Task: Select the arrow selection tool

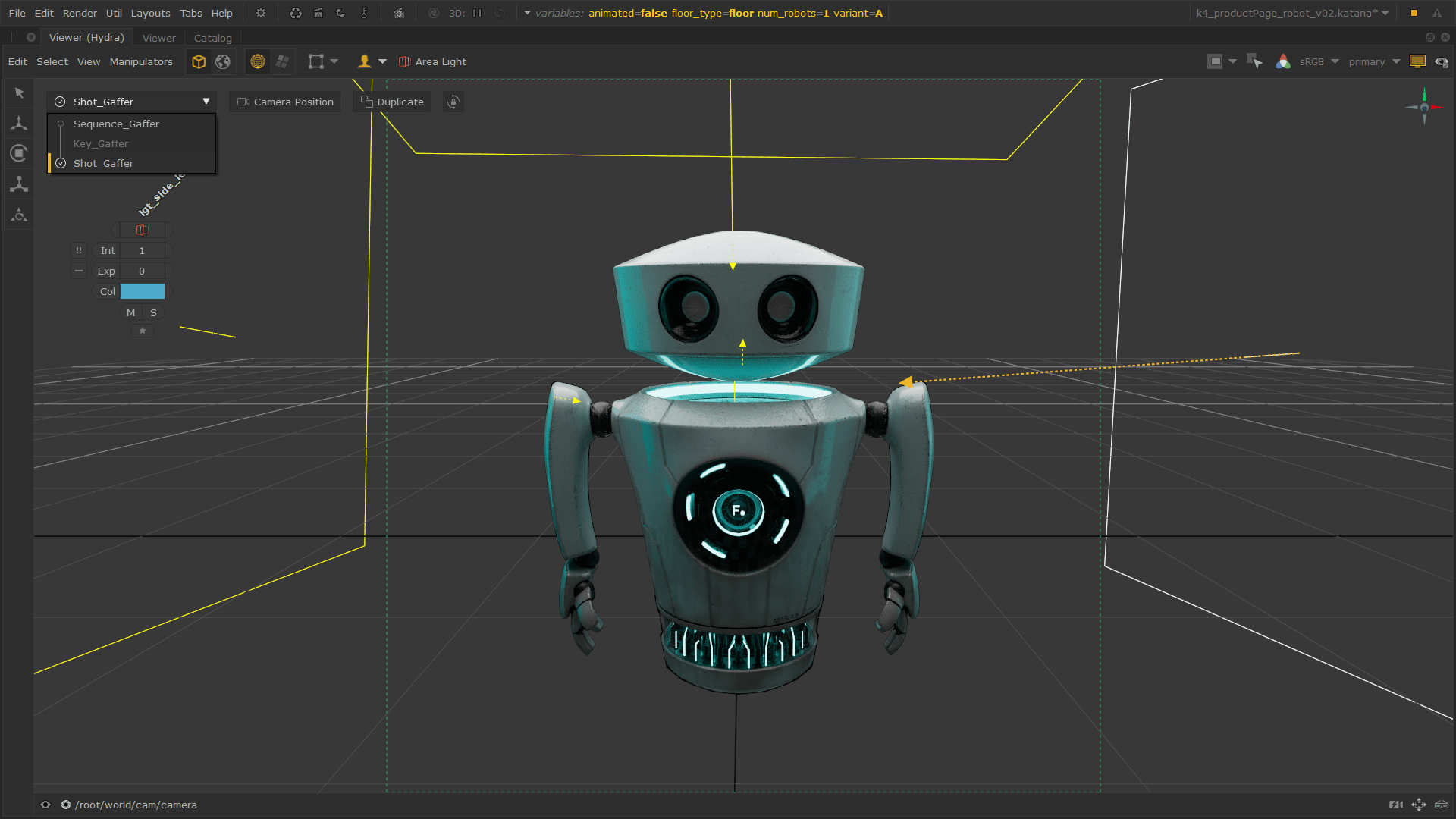Action: tap(19, 93)
